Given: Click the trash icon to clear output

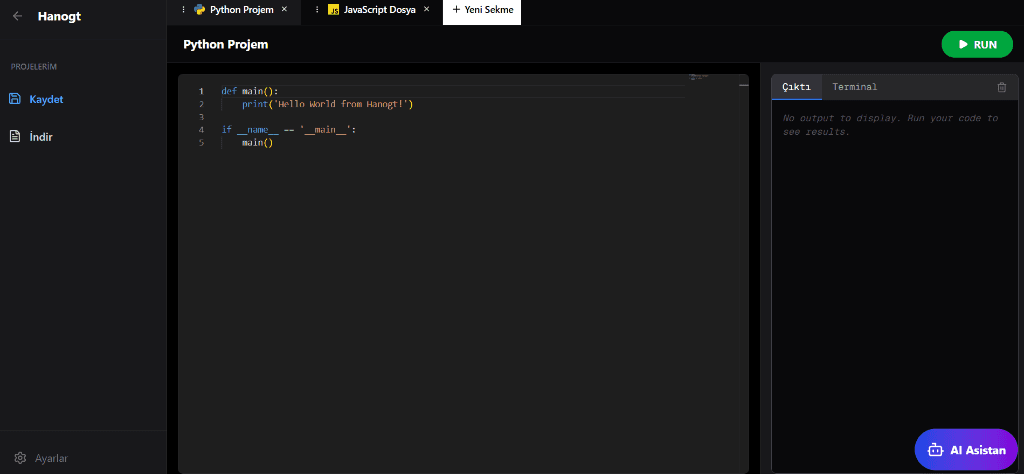Looking at the screenshot, I should [1002, 87].
